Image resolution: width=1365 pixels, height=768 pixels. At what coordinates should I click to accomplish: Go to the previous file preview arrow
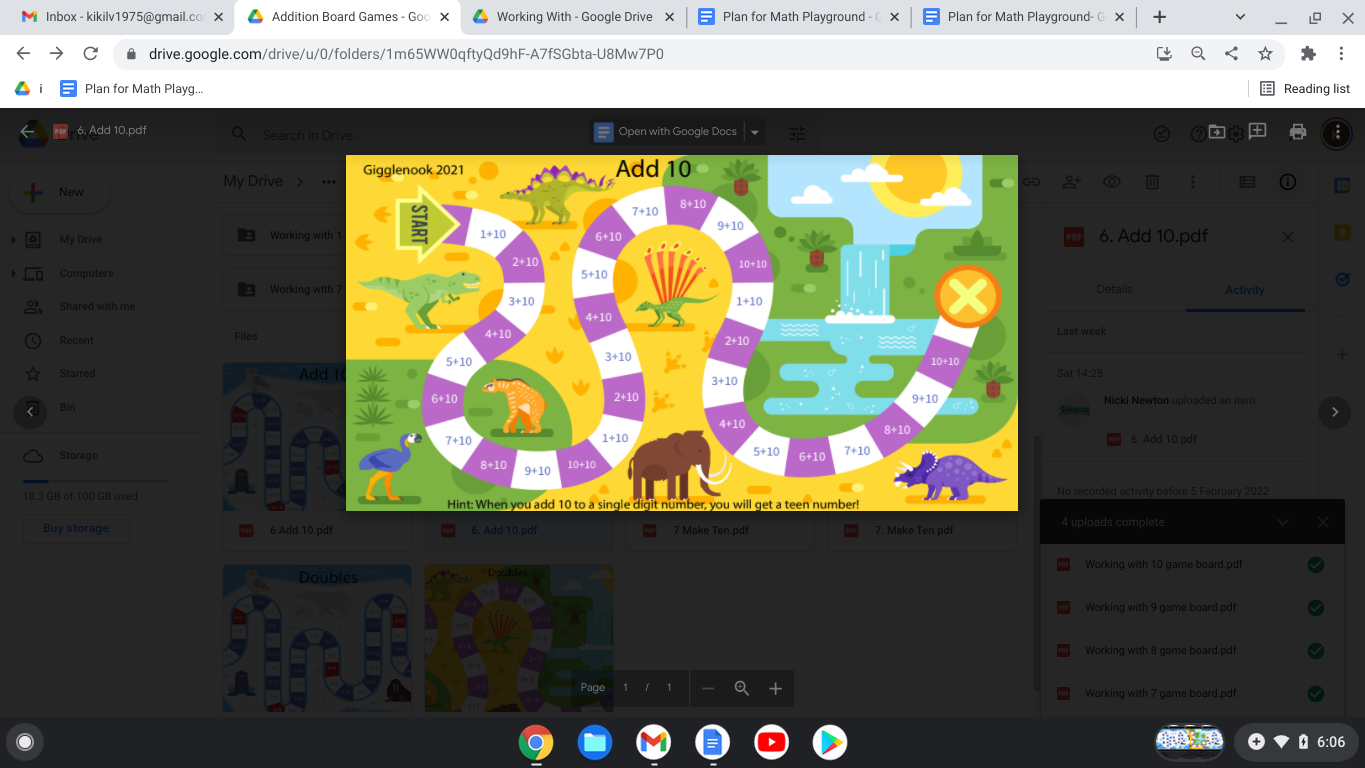(30, 411)
